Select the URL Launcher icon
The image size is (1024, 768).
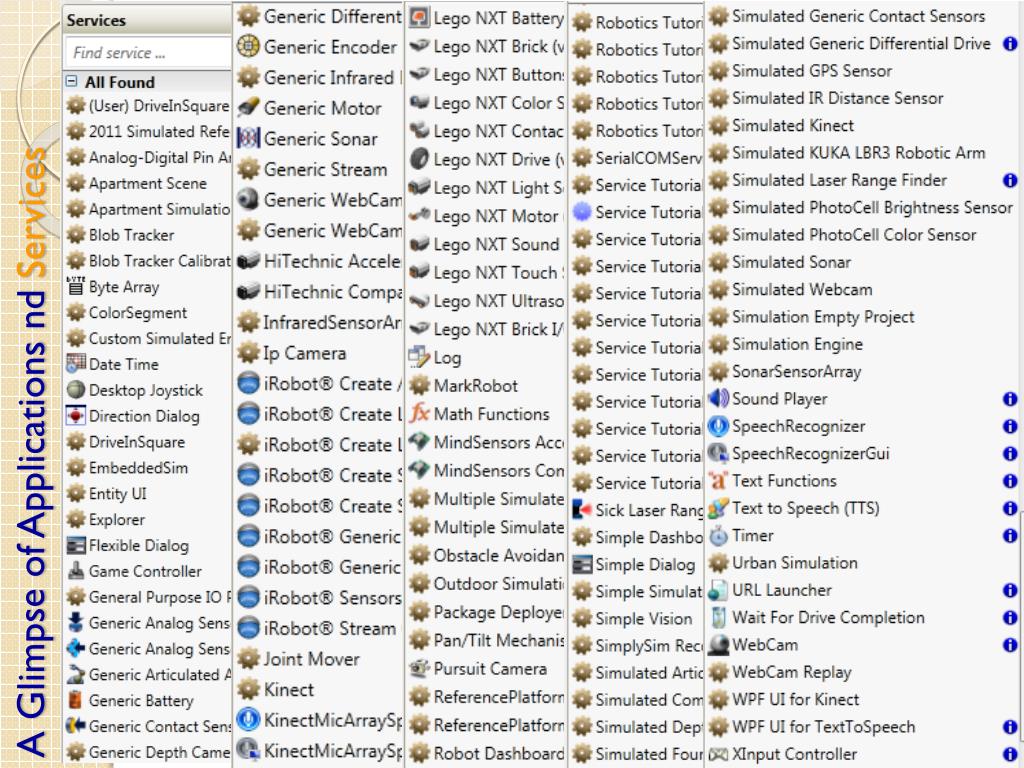(718, 590)
